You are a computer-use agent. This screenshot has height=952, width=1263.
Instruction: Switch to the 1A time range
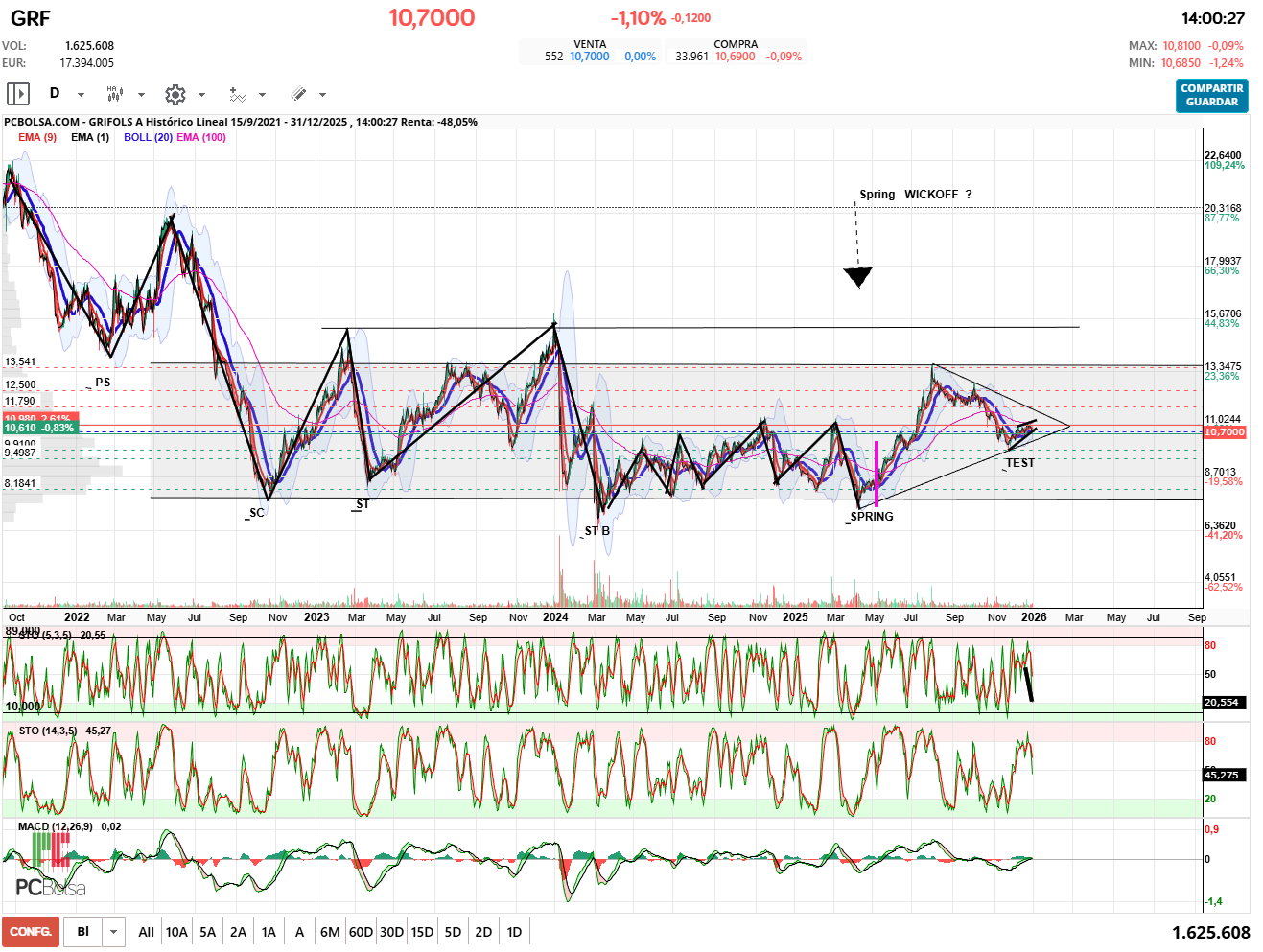point(269,932)
